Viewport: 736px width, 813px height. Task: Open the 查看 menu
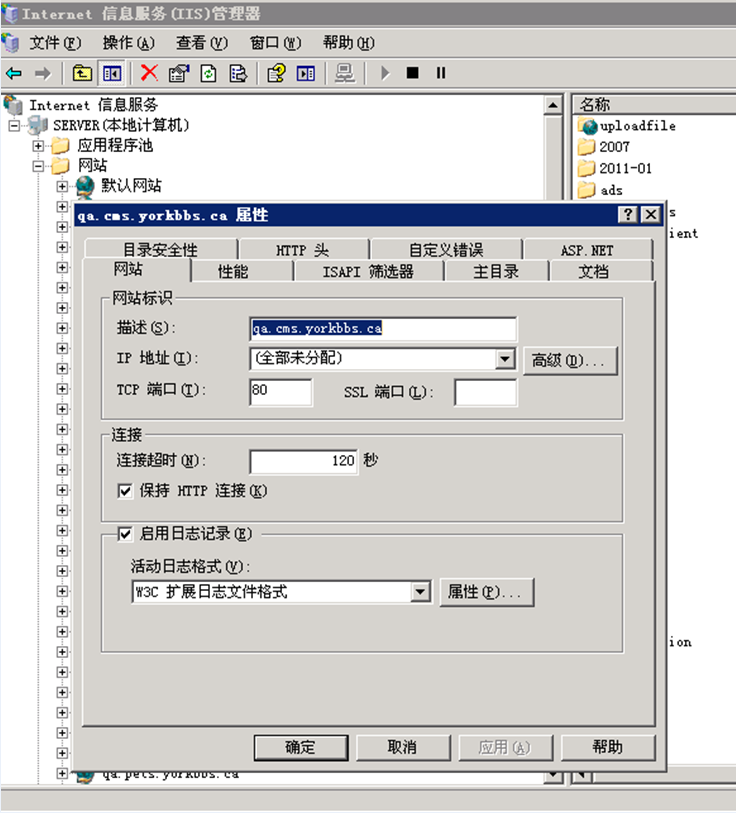(x=202, y=43)
